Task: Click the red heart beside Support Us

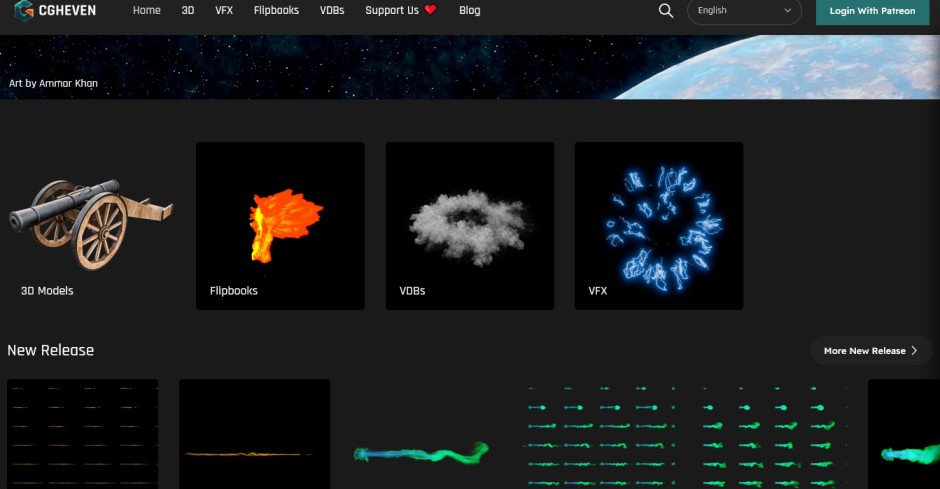Action: [x=430, y=10]
